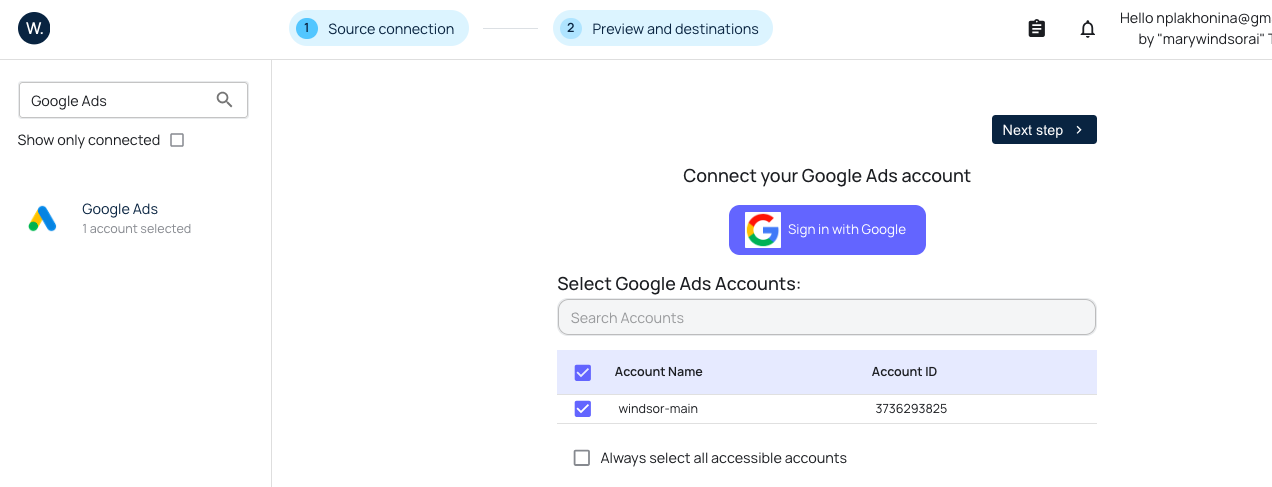Click the search magnifier icon
This screenshot has height=487, width=1272.
(x=225, y=100)
